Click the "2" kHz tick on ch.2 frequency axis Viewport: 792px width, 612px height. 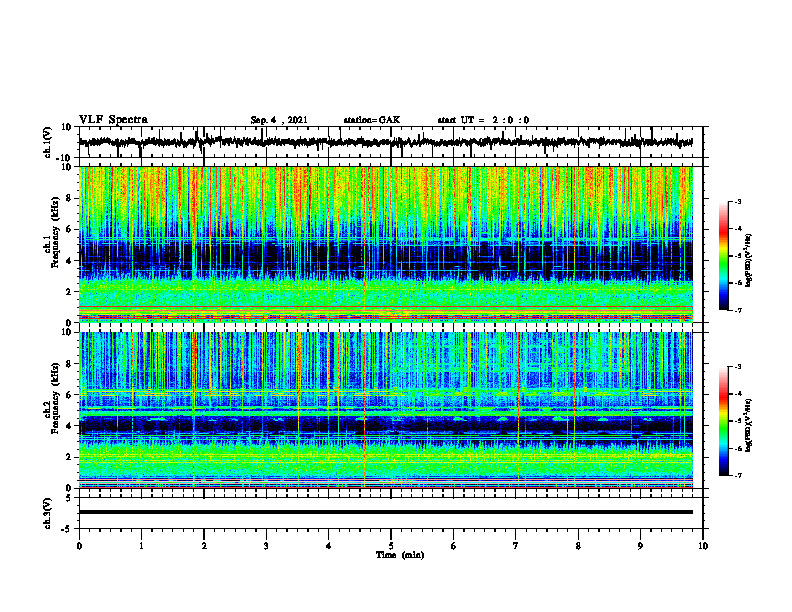click(69, 457)
